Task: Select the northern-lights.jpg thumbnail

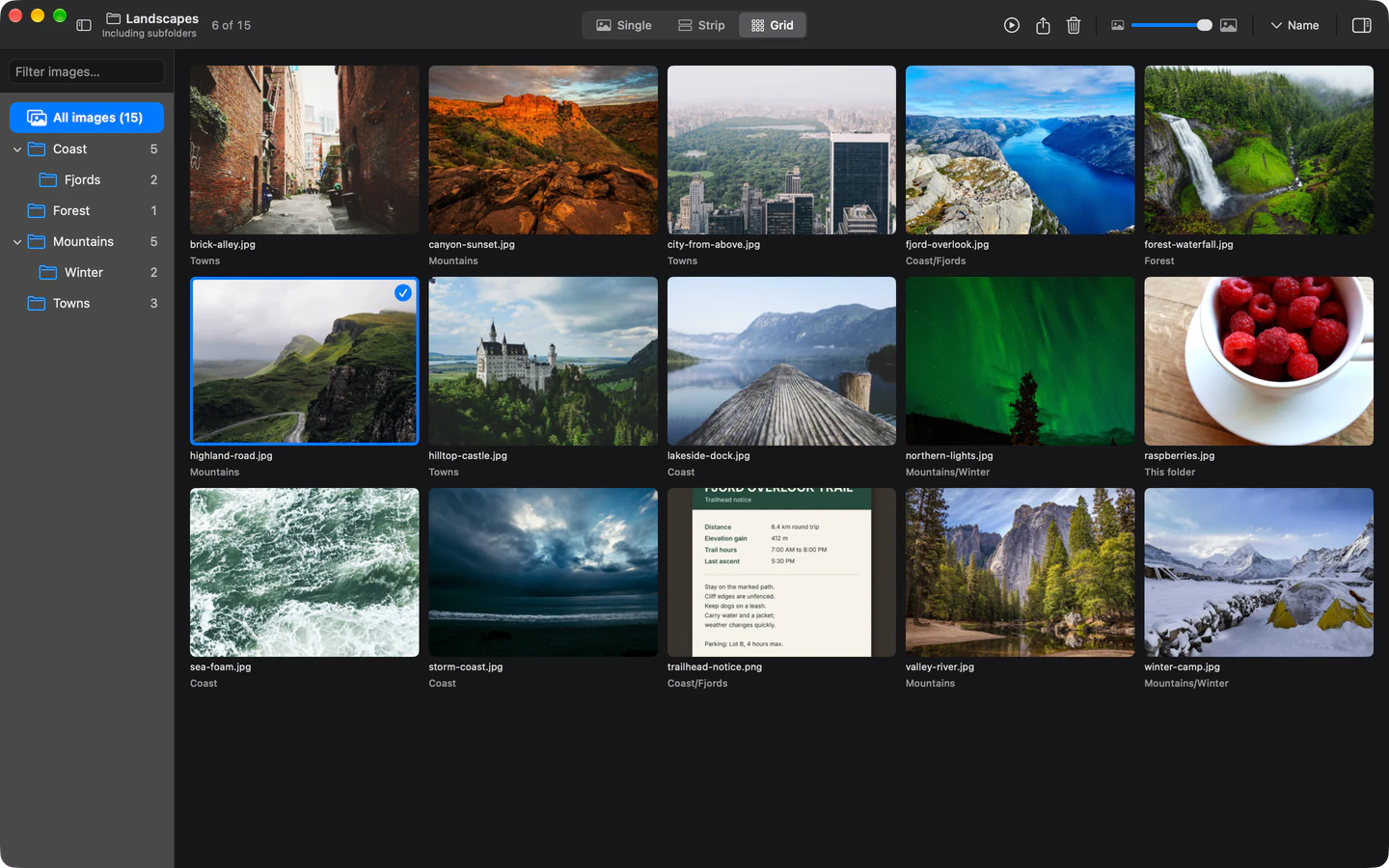Action: [x=1021, y=361]
